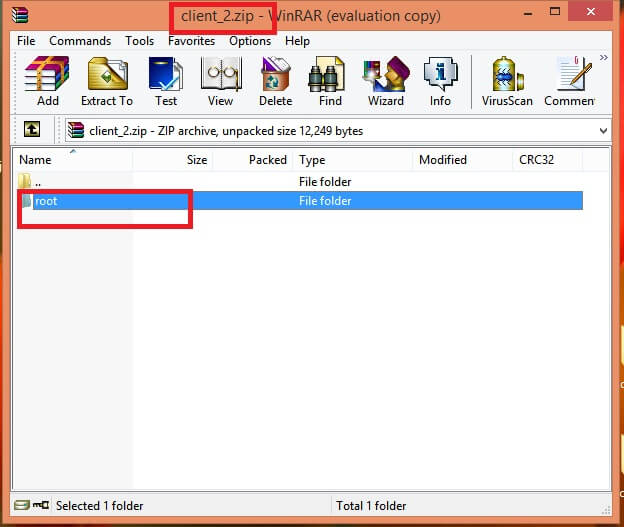Open the File menu
This screenshot has height=527, width=624.
point(26,41)
